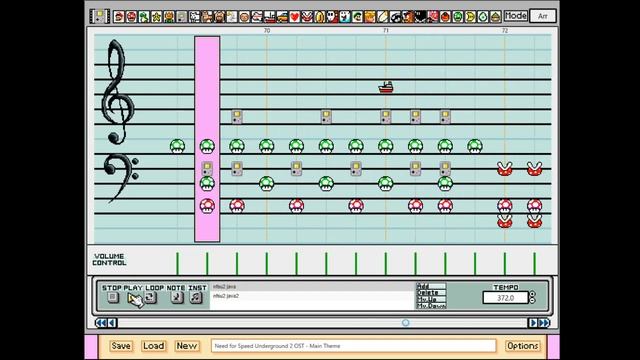Select the Heart instrument icon

coord(295,17)
